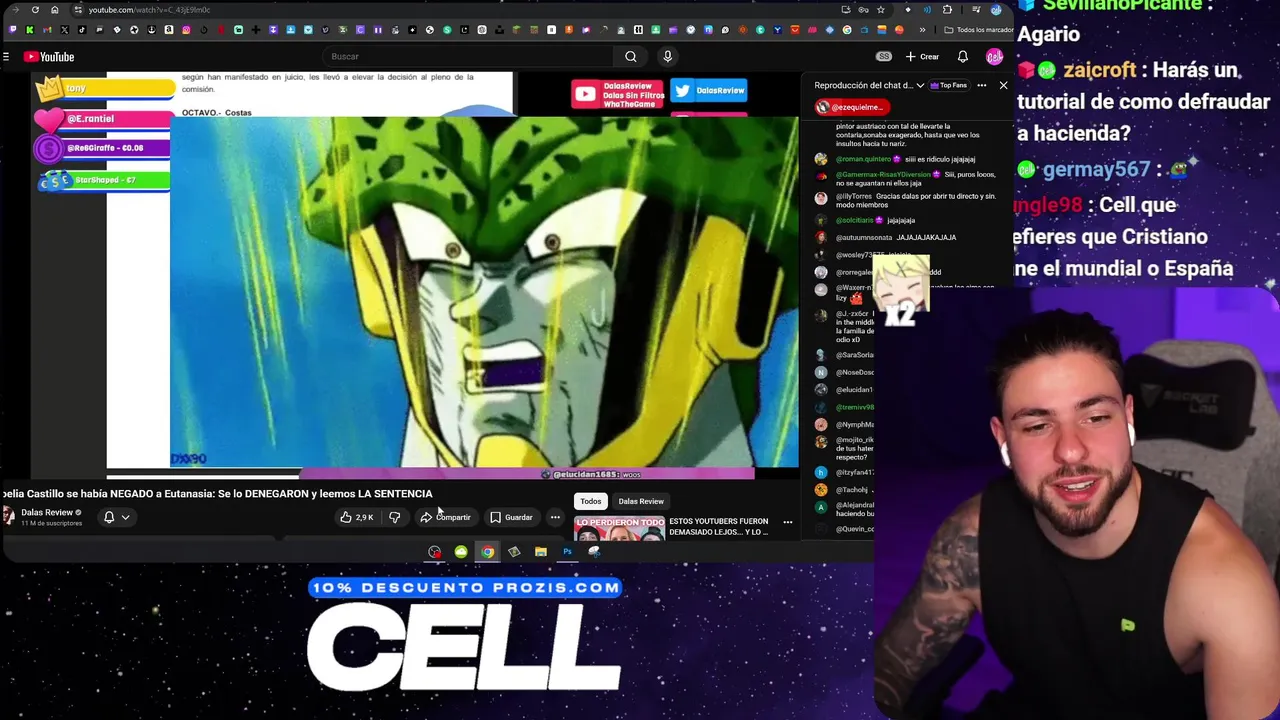Click the YouTube logo to go home
1280x720 pixels.
(49, 57)
